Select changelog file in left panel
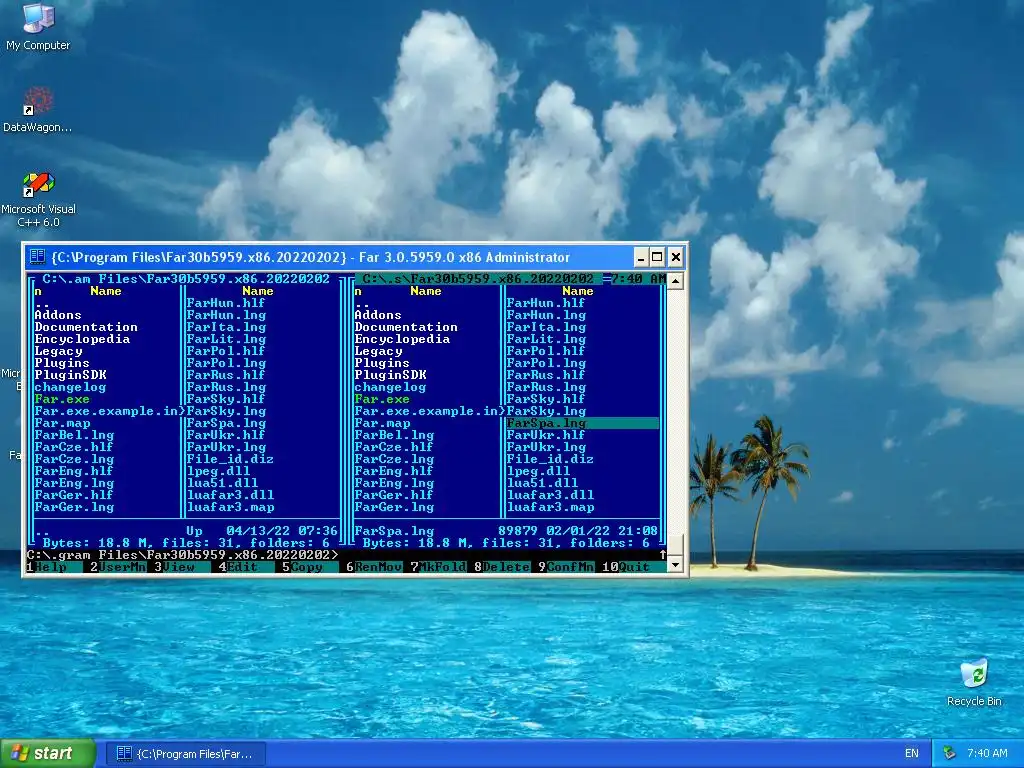This screenshot has height=768, width=1024. point(70,387)
